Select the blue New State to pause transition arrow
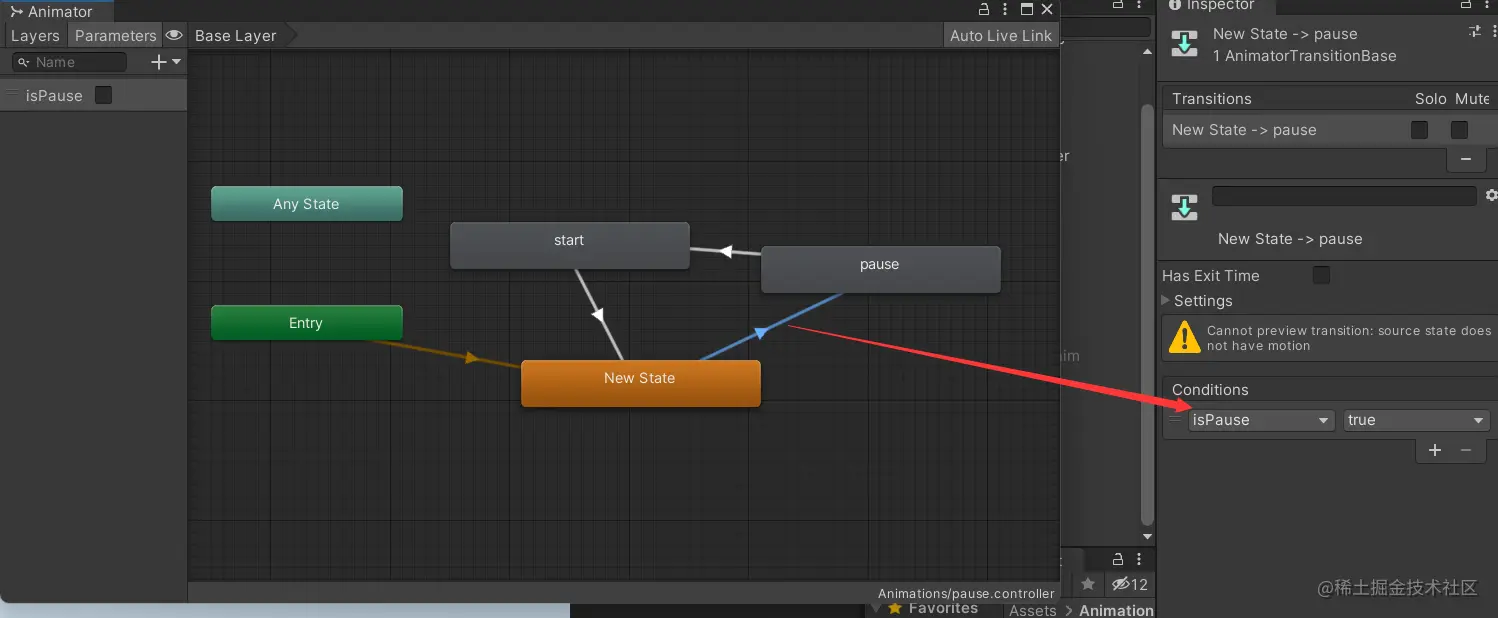Image resolution: width=1498 pixels, height=618 pixels. (760, 332)
